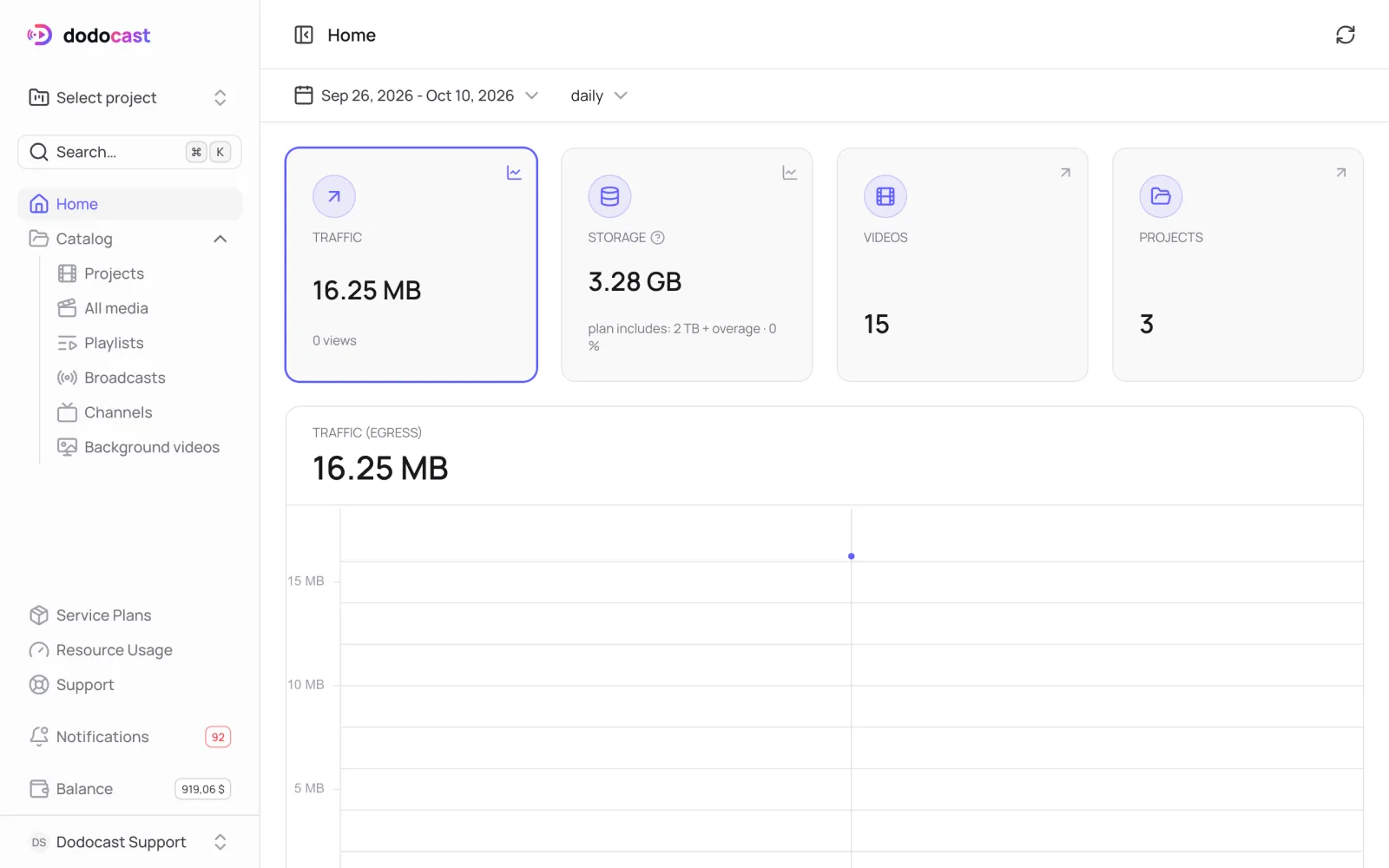
Task: Open Background videos in the sidebar
Action: tap(152, 447)
